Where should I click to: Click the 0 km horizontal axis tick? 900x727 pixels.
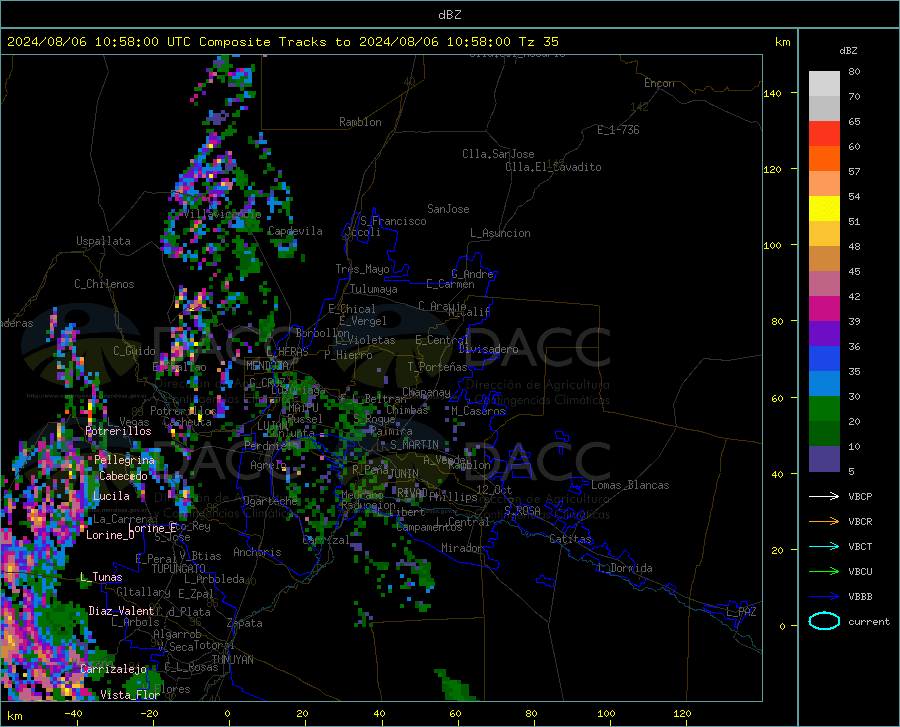click(x=228, y=713)
